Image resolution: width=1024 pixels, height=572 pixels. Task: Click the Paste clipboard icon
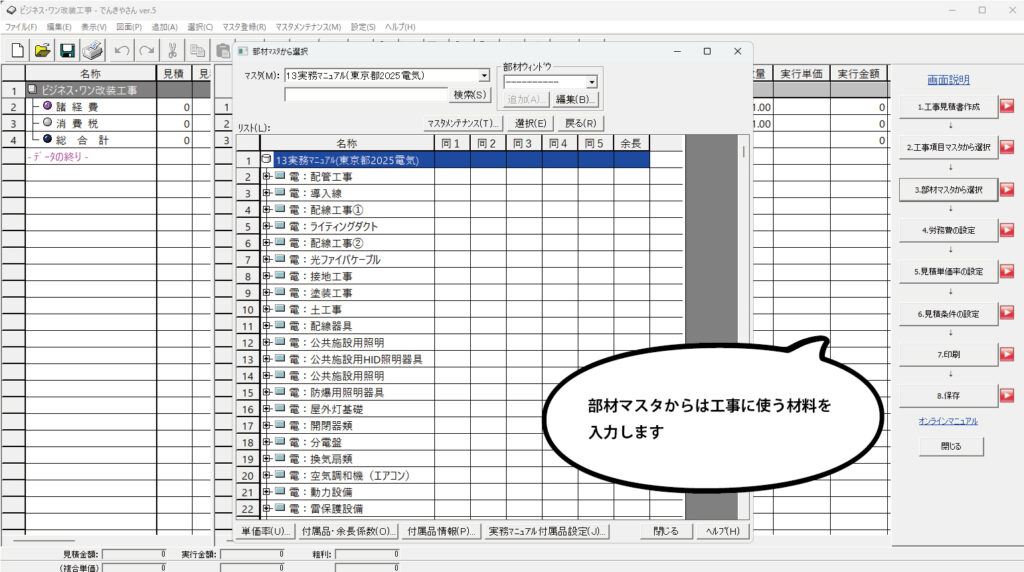tap(223, 50)
